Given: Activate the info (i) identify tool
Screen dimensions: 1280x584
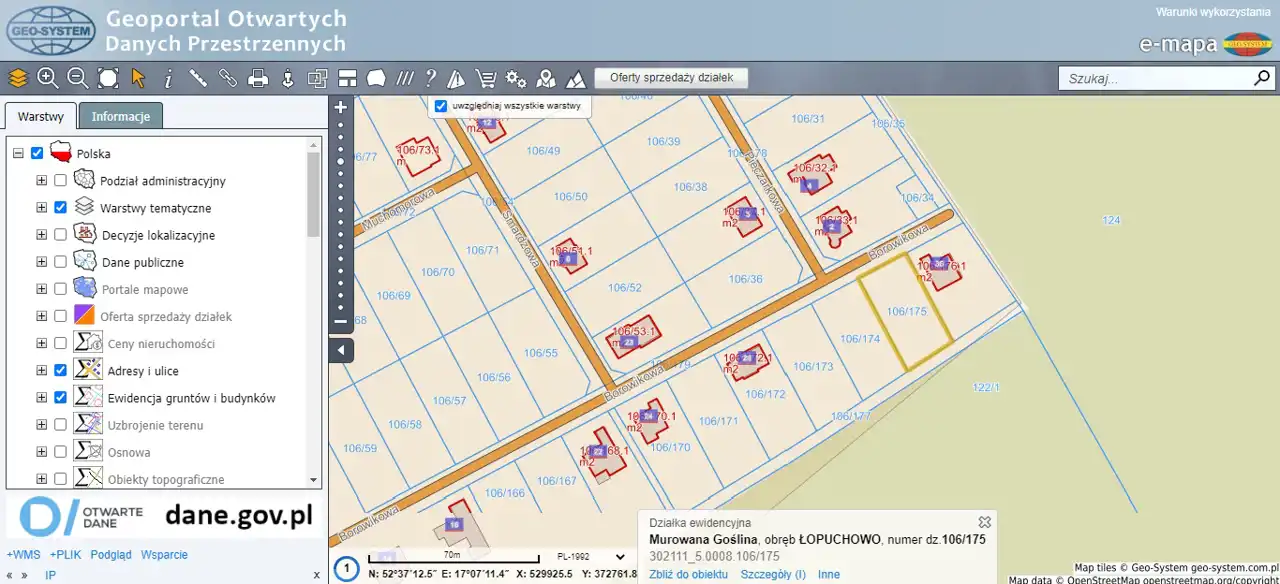Looking at the screenshot, I should coord(168,78).
